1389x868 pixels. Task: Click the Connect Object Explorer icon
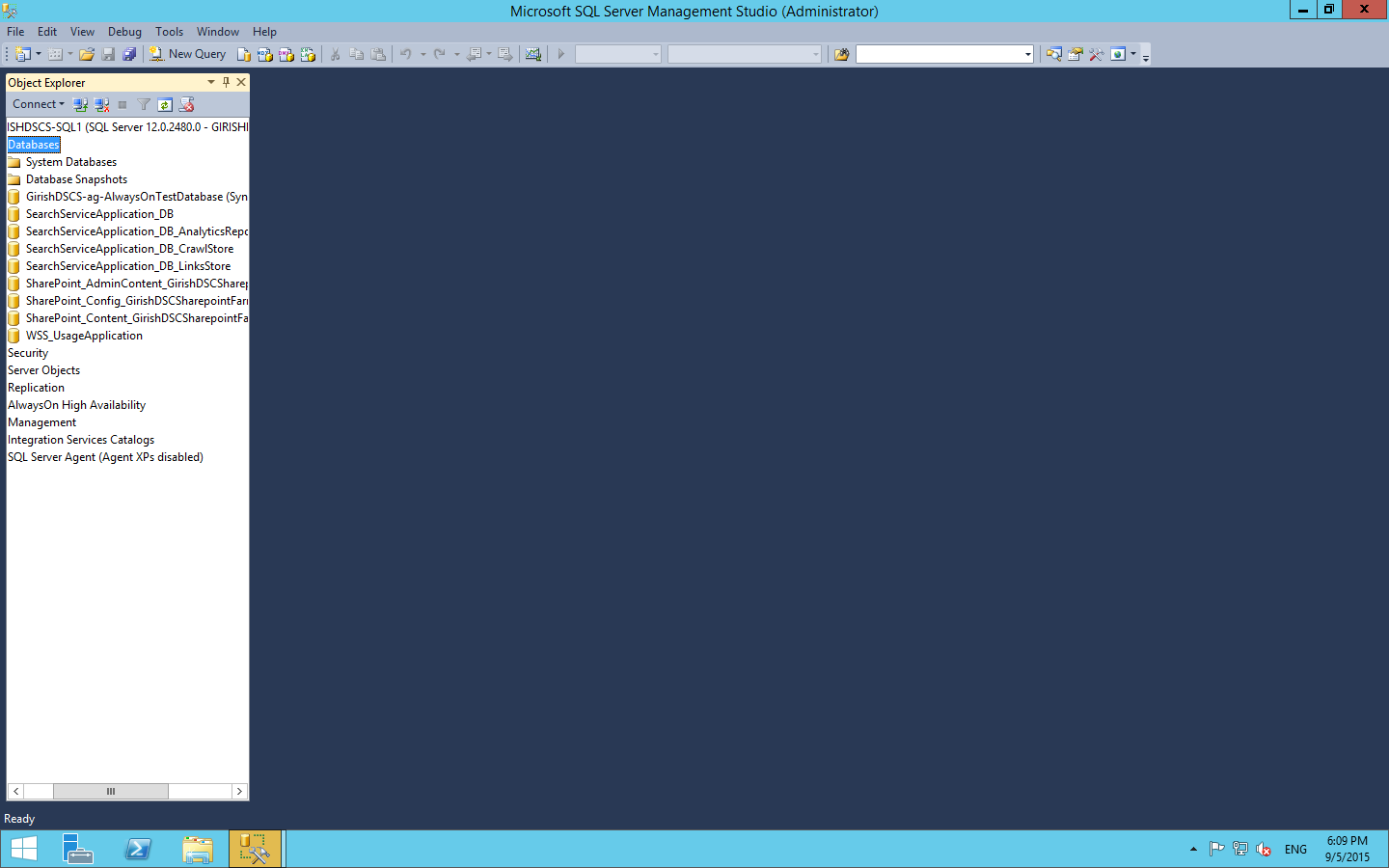(80, 104)
